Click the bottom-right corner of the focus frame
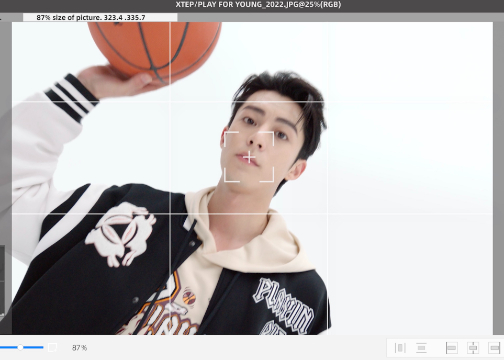Image resolution: width=504 pixels, height=360 pixels. click(x=267, y=175)
